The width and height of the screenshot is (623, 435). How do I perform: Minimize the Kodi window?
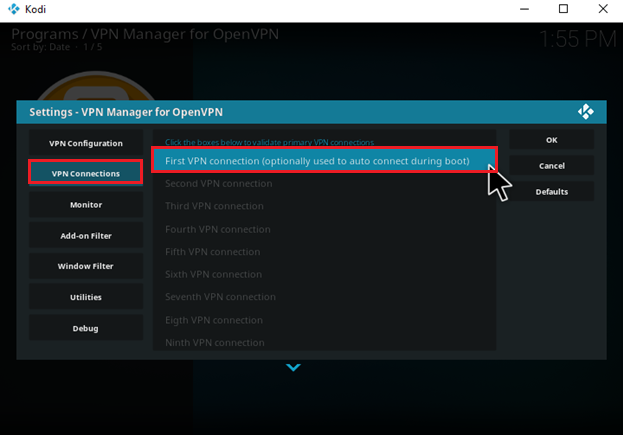(524, 9)
